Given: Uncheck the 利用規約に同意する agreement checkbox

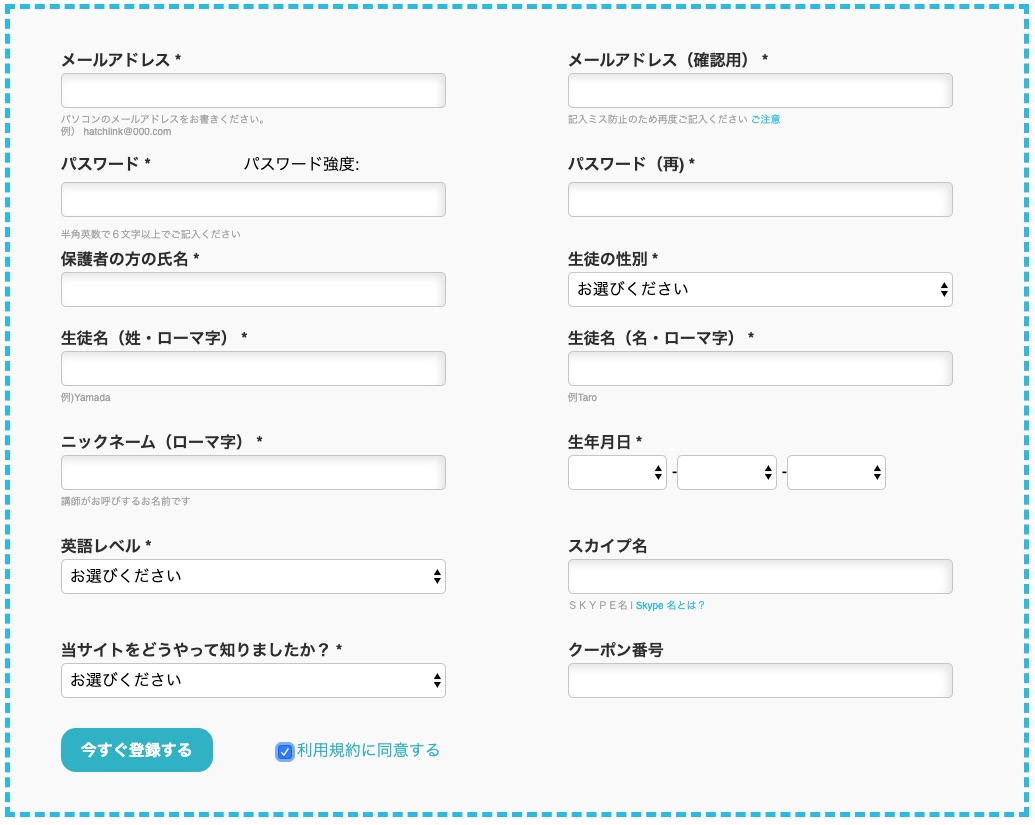Looking at the screenshot, I should point(285,751).
